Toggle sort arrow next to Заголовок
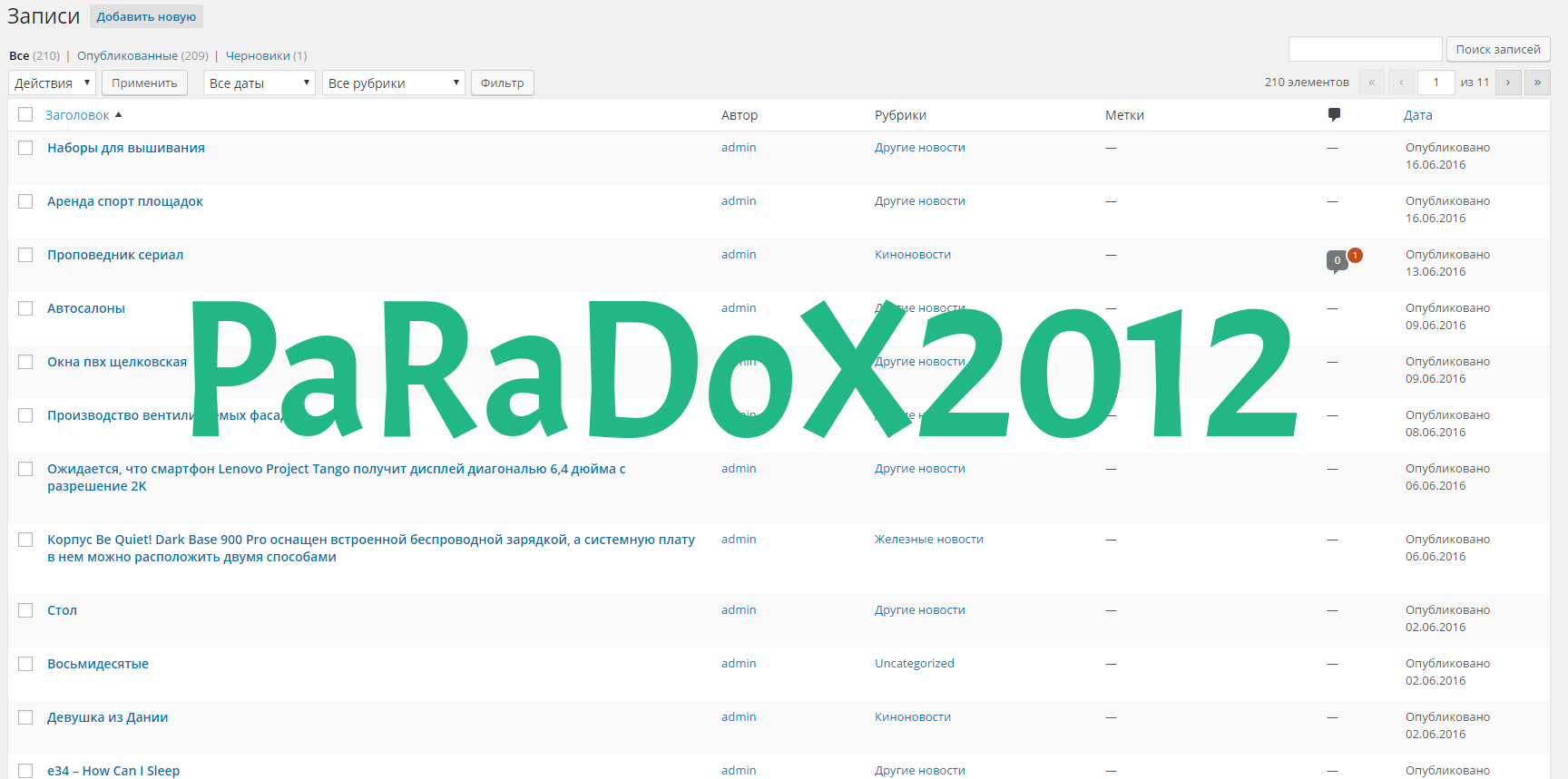The image size is (1568, 779). 119,115
